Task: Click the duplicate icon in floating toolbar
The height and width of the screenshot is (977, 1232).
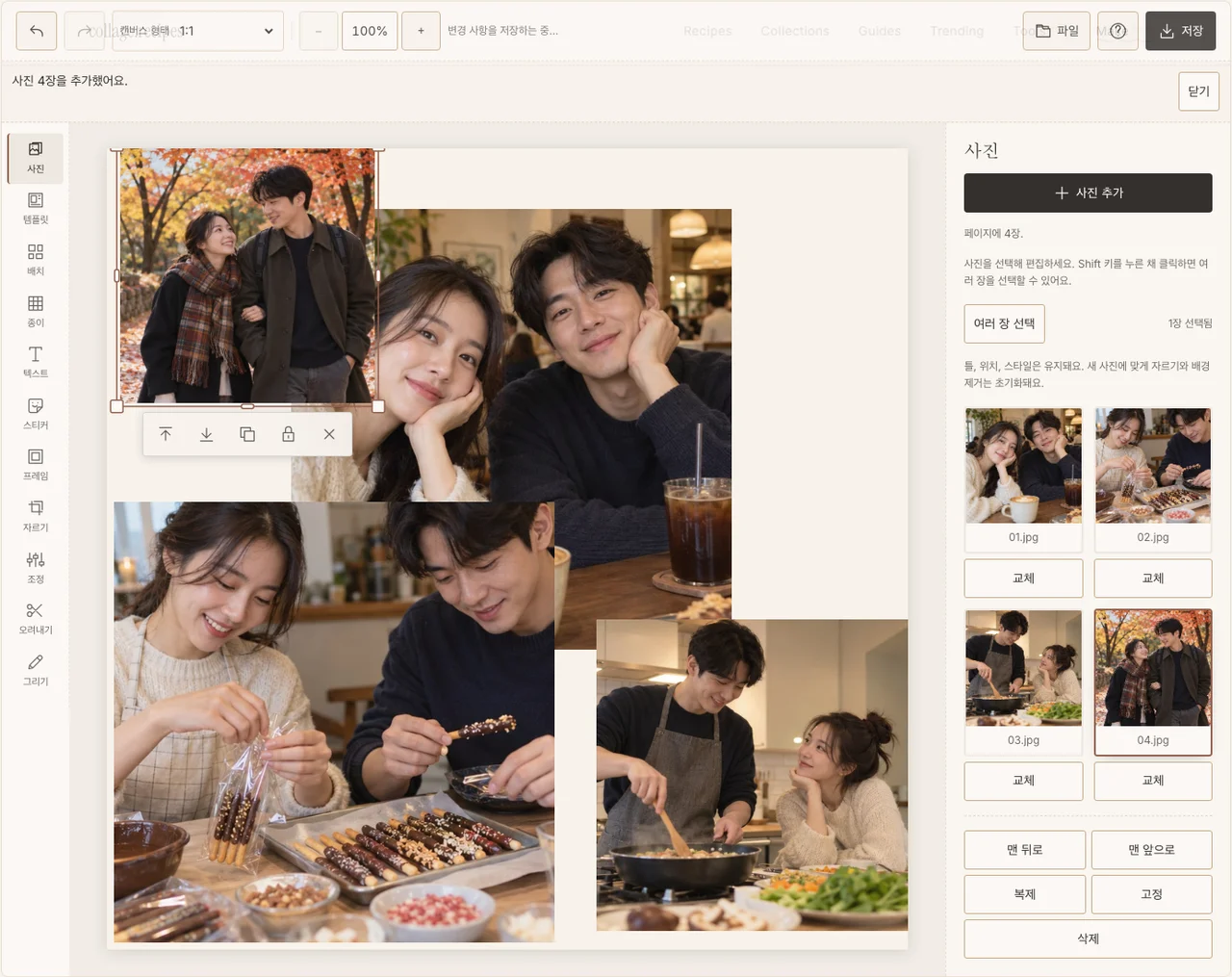Action: (x=247, y=434)
